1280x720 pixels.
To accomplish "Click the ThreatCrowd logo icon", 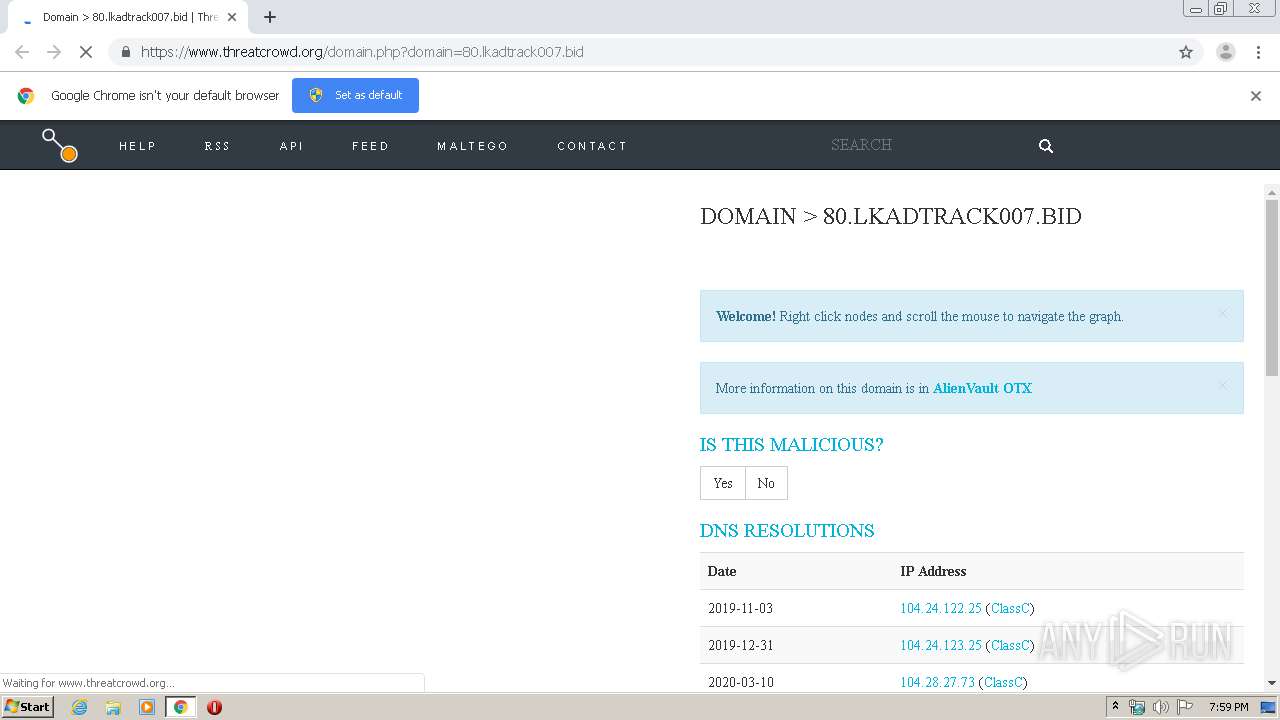I will tap(59, 145).
